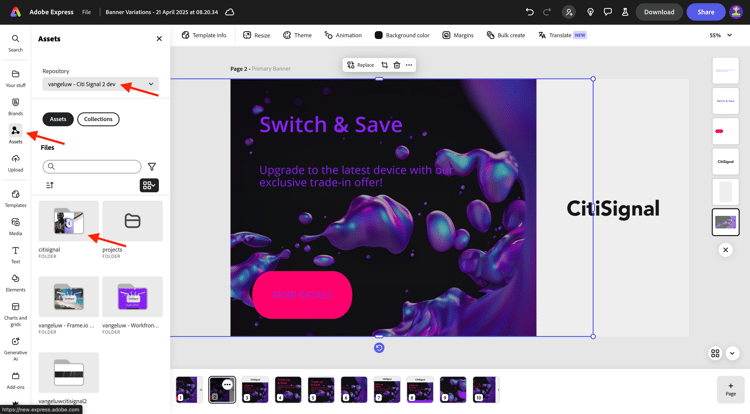Open the Generative AI panel
The height and width of the screenshot is (414, 750).
click(x=15, y=349)
